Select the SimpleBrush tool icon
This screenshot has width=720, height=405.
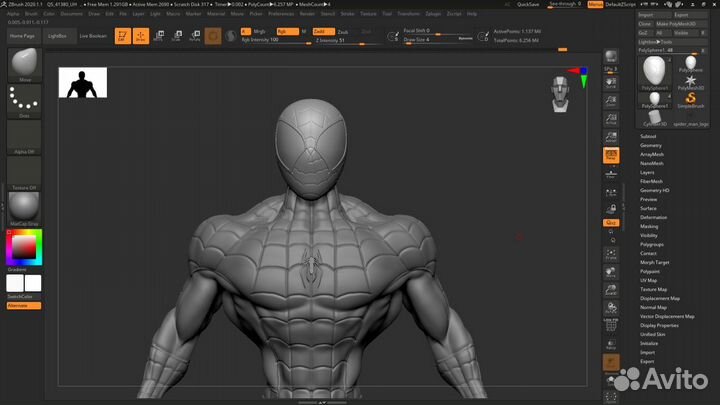coord(690,100)
